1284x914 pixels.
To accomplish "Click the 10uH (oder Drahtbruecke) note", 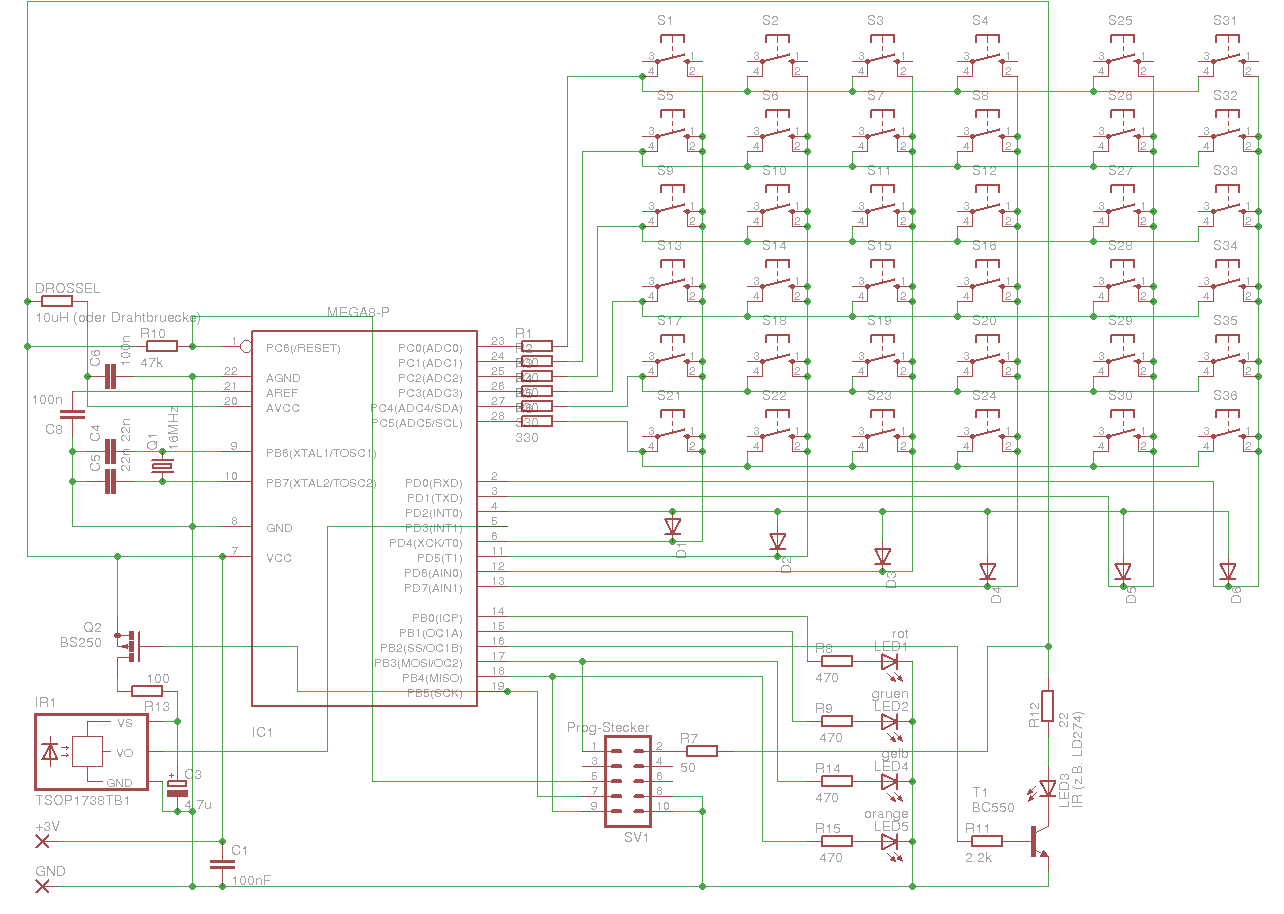I will pos(118,317).
